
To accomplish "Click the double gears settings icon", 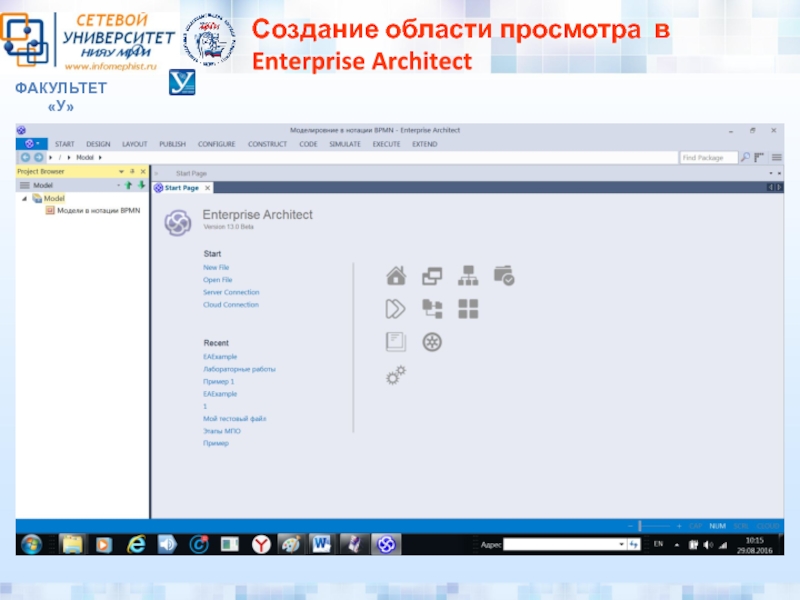I will pos(396,376).
